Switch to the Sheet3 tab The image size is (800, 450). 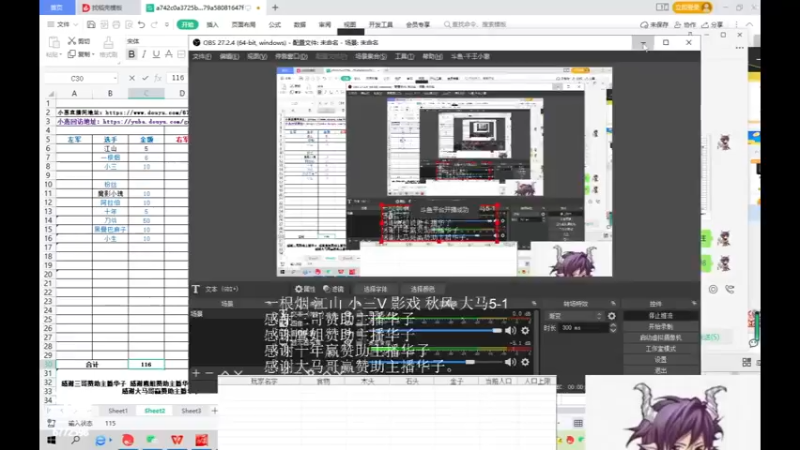[x=191, y=411]
